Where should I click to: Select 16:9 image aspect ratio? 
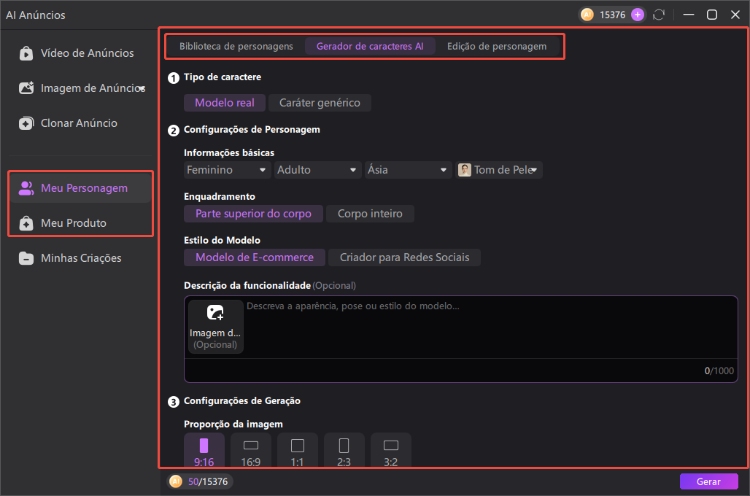pos(251,451)
